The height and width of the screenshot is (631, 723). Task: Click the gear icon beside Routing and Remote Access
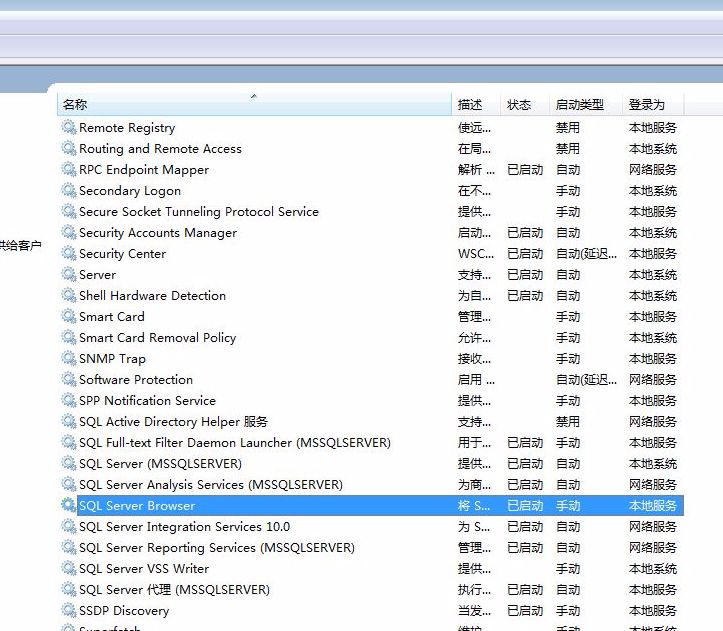(x=69, y=148)
